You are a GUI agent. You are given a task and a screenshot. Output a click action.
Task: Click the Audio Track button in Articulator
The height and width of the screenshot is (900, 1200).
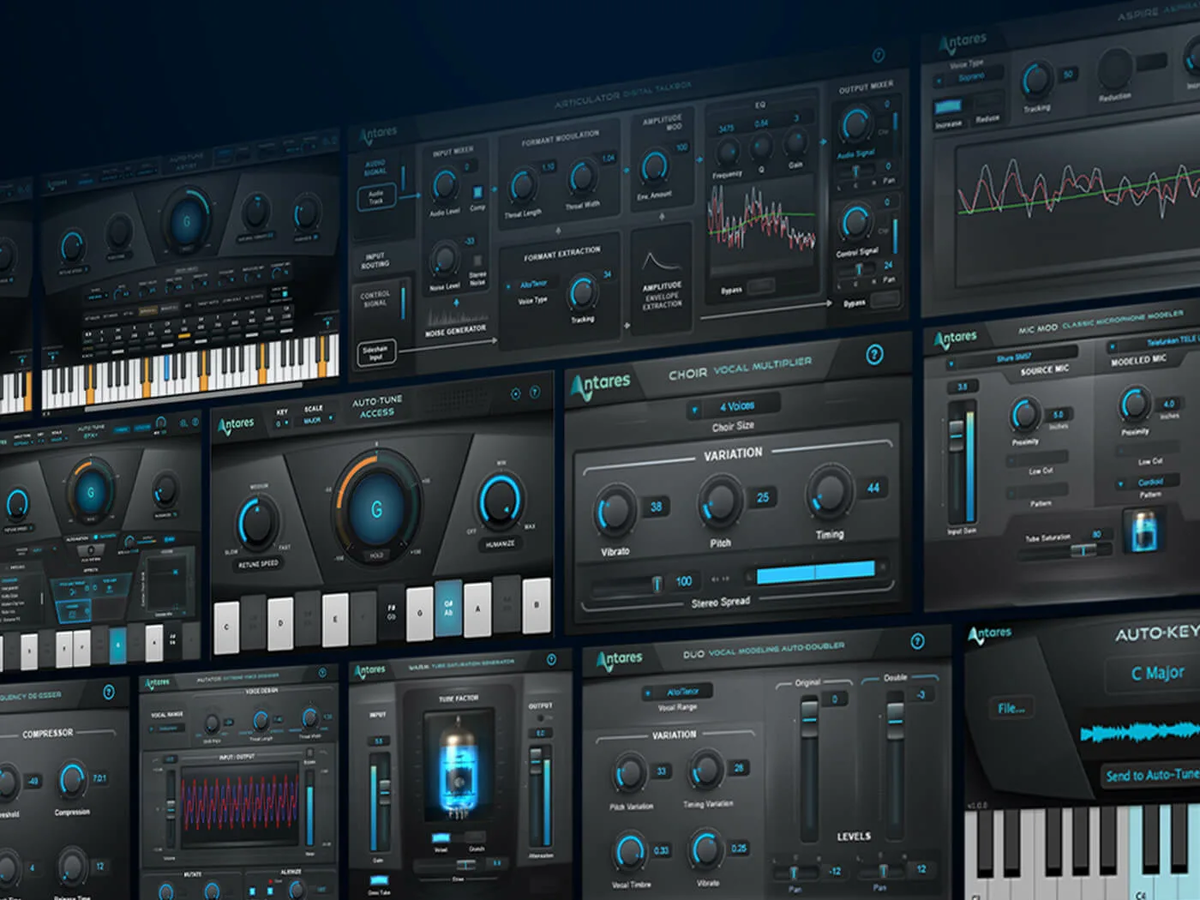(x=377, y=197)
